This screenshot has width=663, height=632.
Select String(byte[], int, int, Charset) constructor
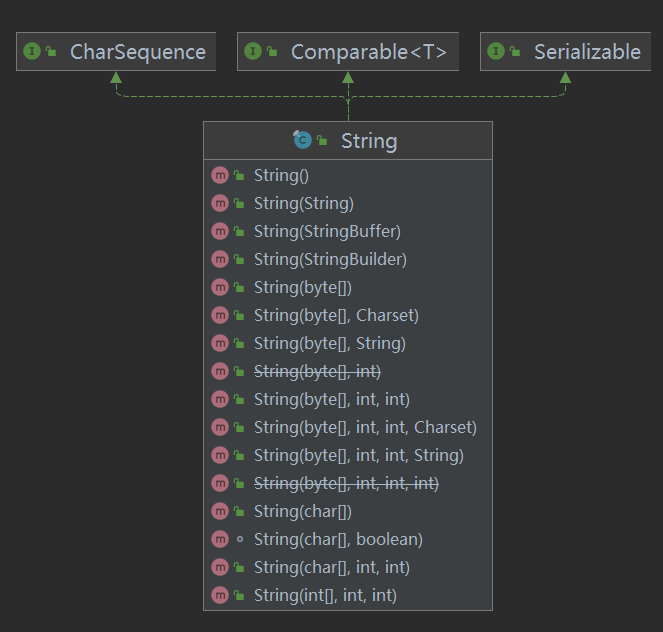[365, 427]
